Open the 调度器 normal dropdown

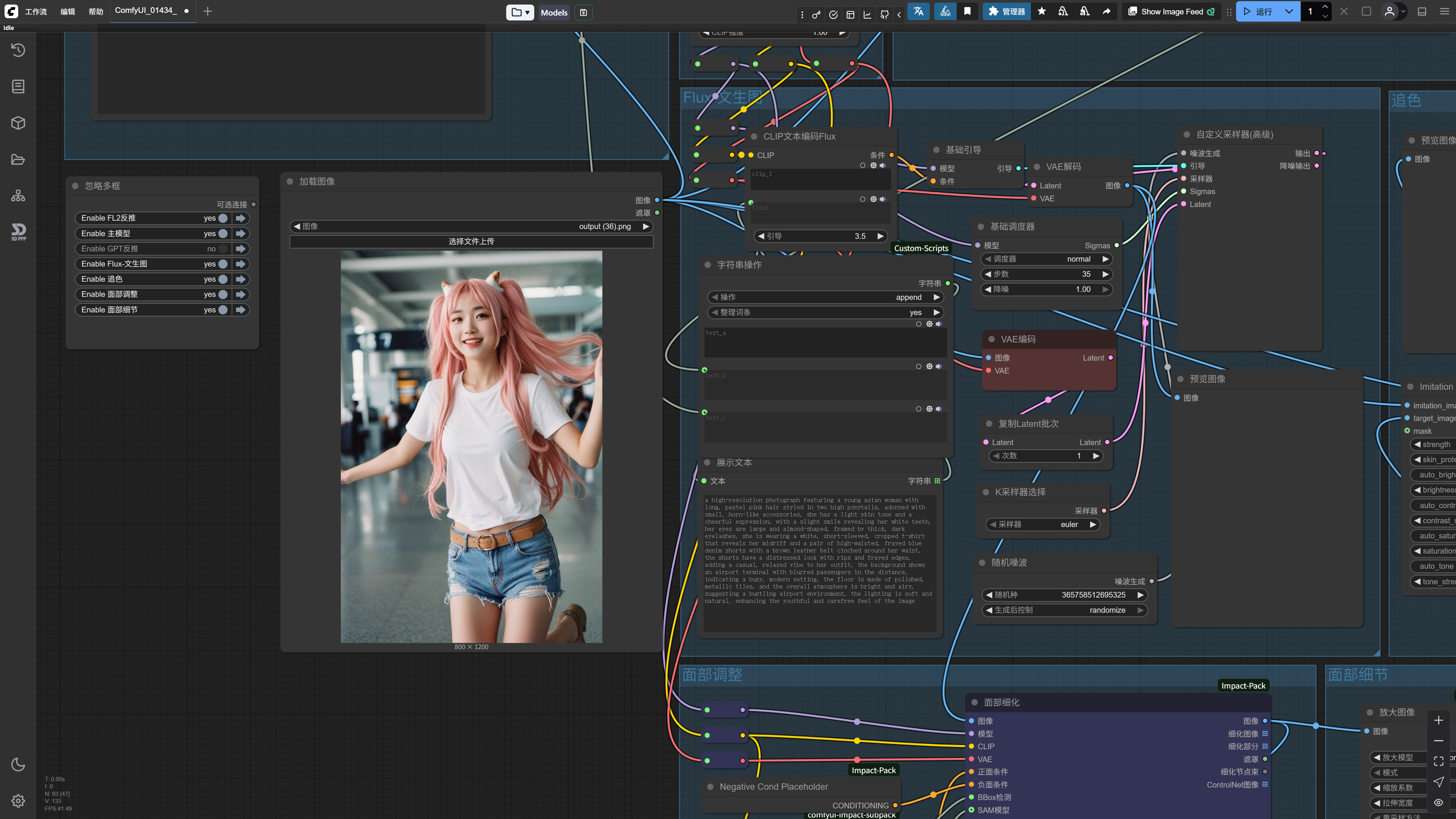click(x=1046, y=259)
